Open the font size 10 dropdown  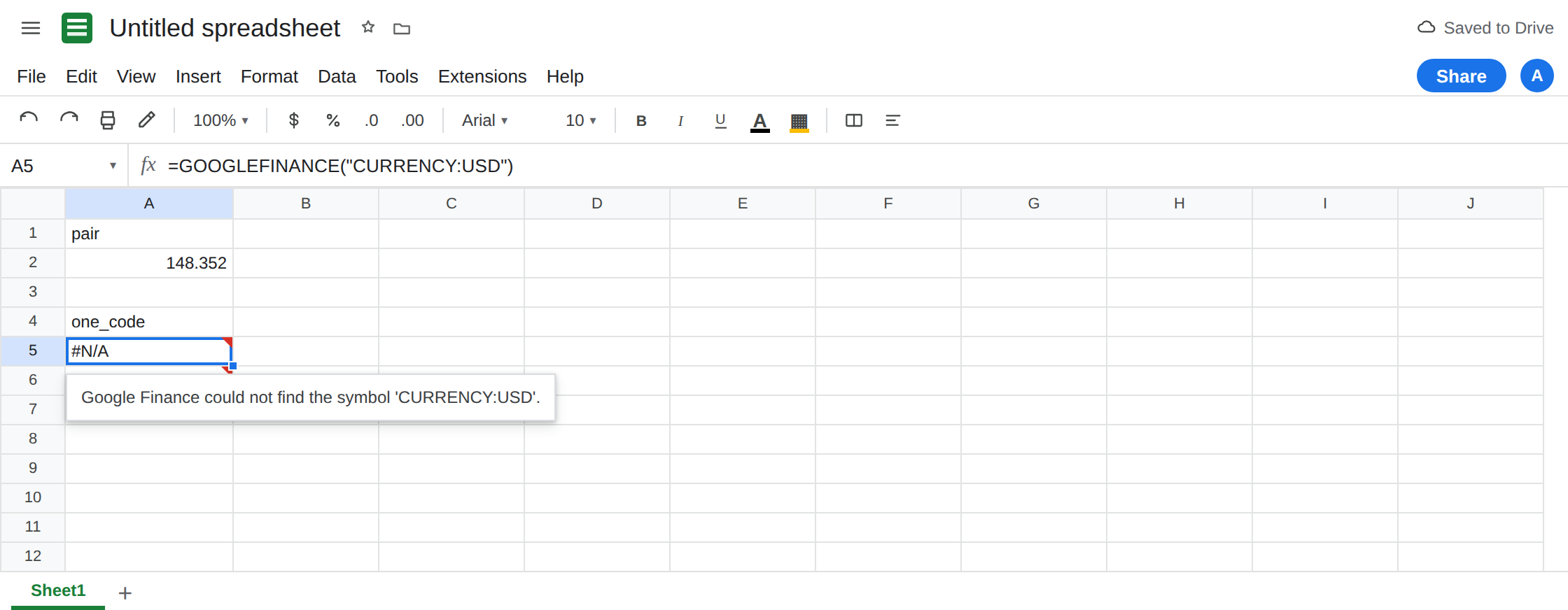(581, 120)
